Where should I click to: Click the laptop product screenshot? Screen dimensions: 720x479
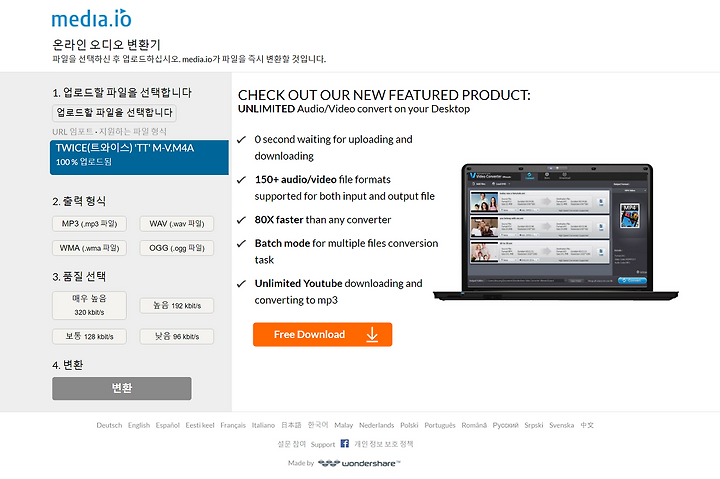pos(556,232)
